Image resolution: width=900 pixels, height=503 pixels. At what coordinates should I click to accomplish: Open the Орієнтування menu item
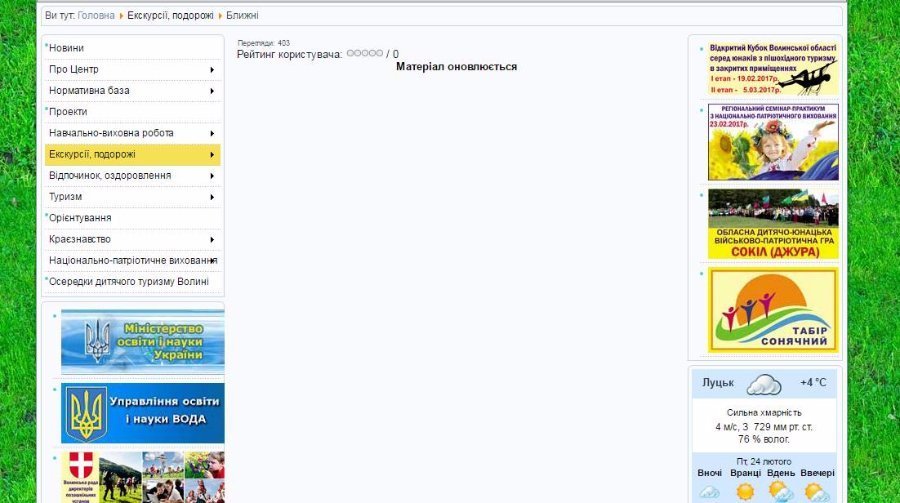pyautogui.click(x=80, y=218)
